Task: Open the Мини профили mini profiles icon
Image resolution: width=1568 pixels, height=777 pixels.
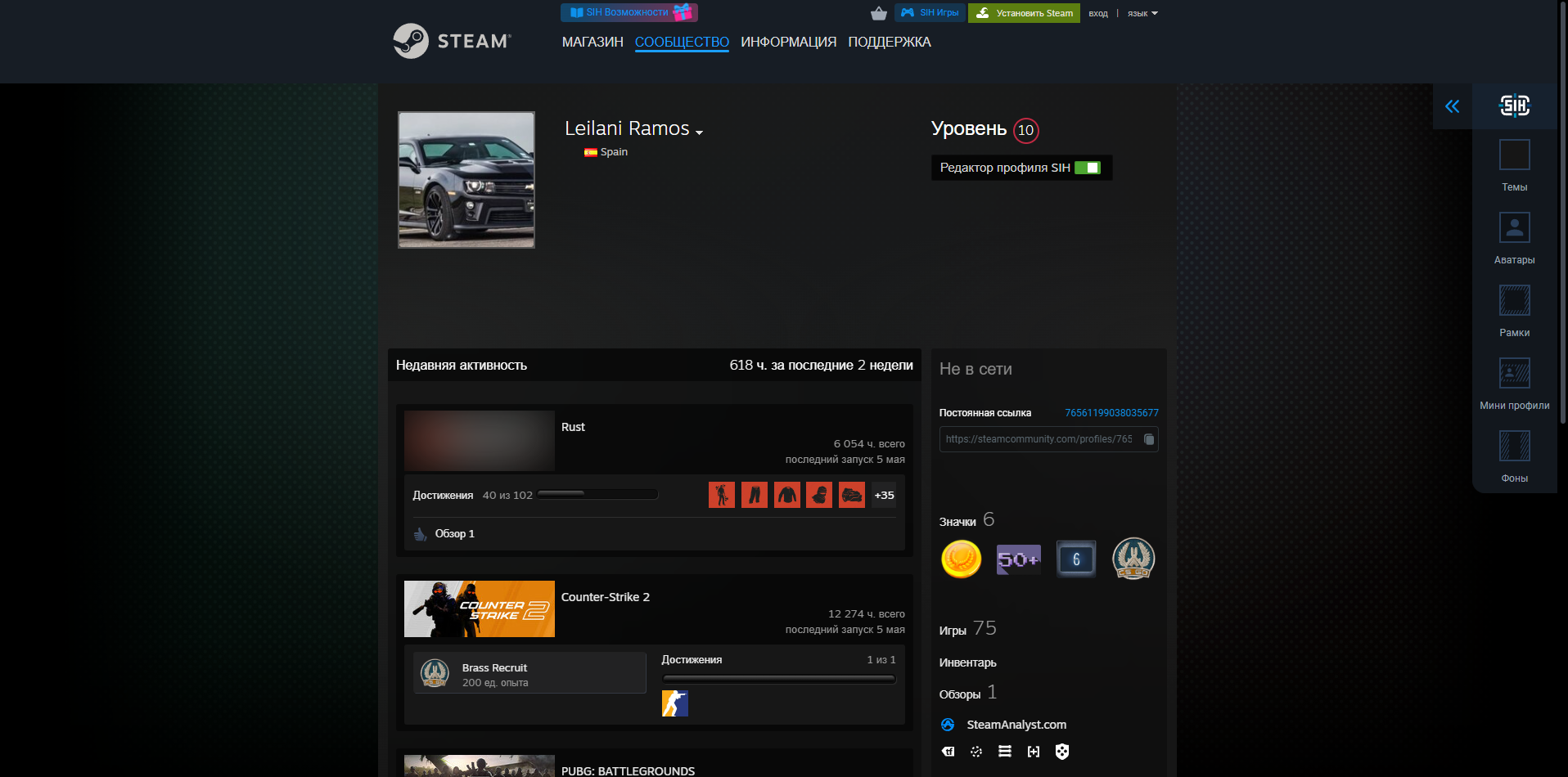Action: pos(1514,373)
